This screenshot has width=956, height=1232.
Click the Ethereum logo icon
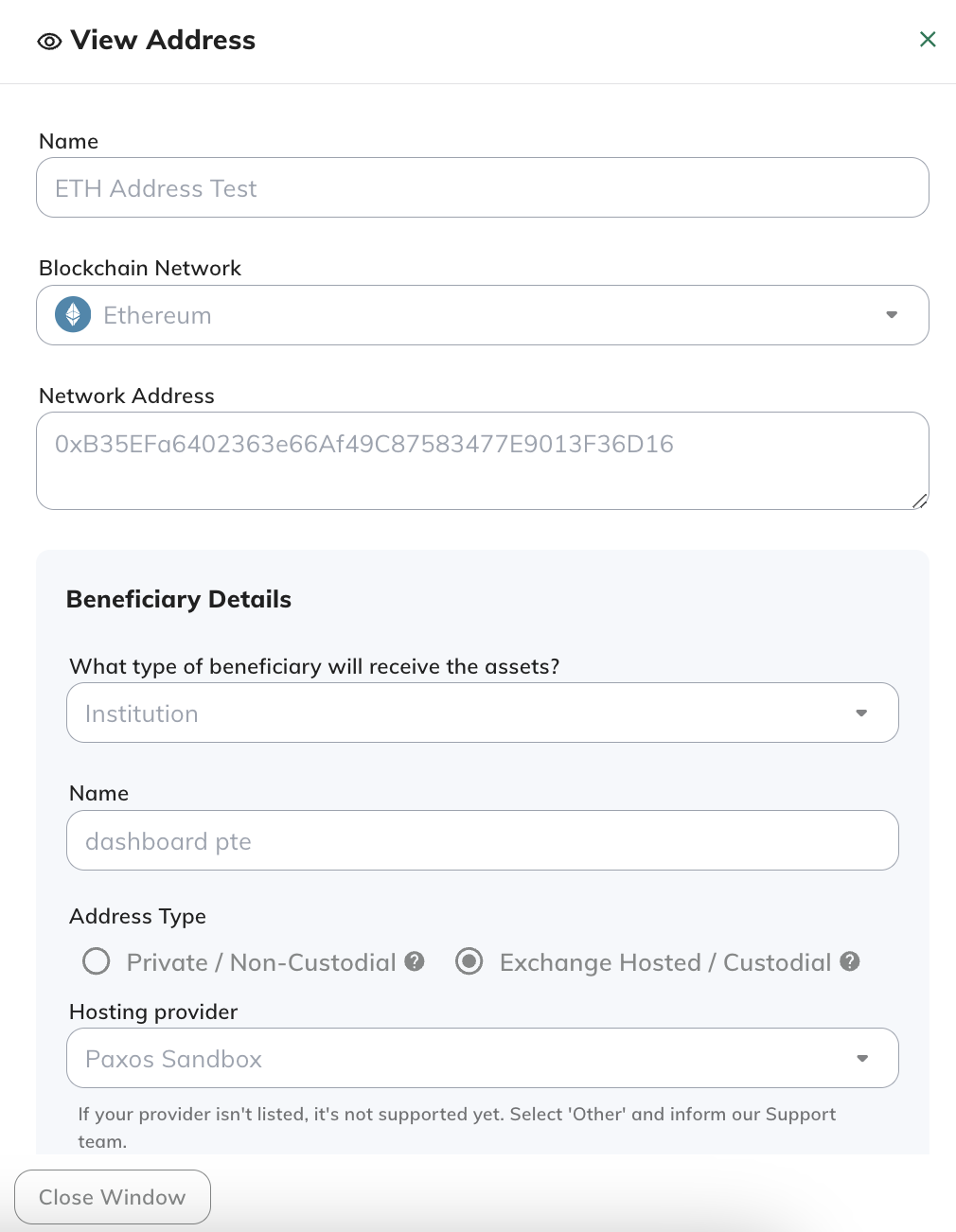point(73,314)
